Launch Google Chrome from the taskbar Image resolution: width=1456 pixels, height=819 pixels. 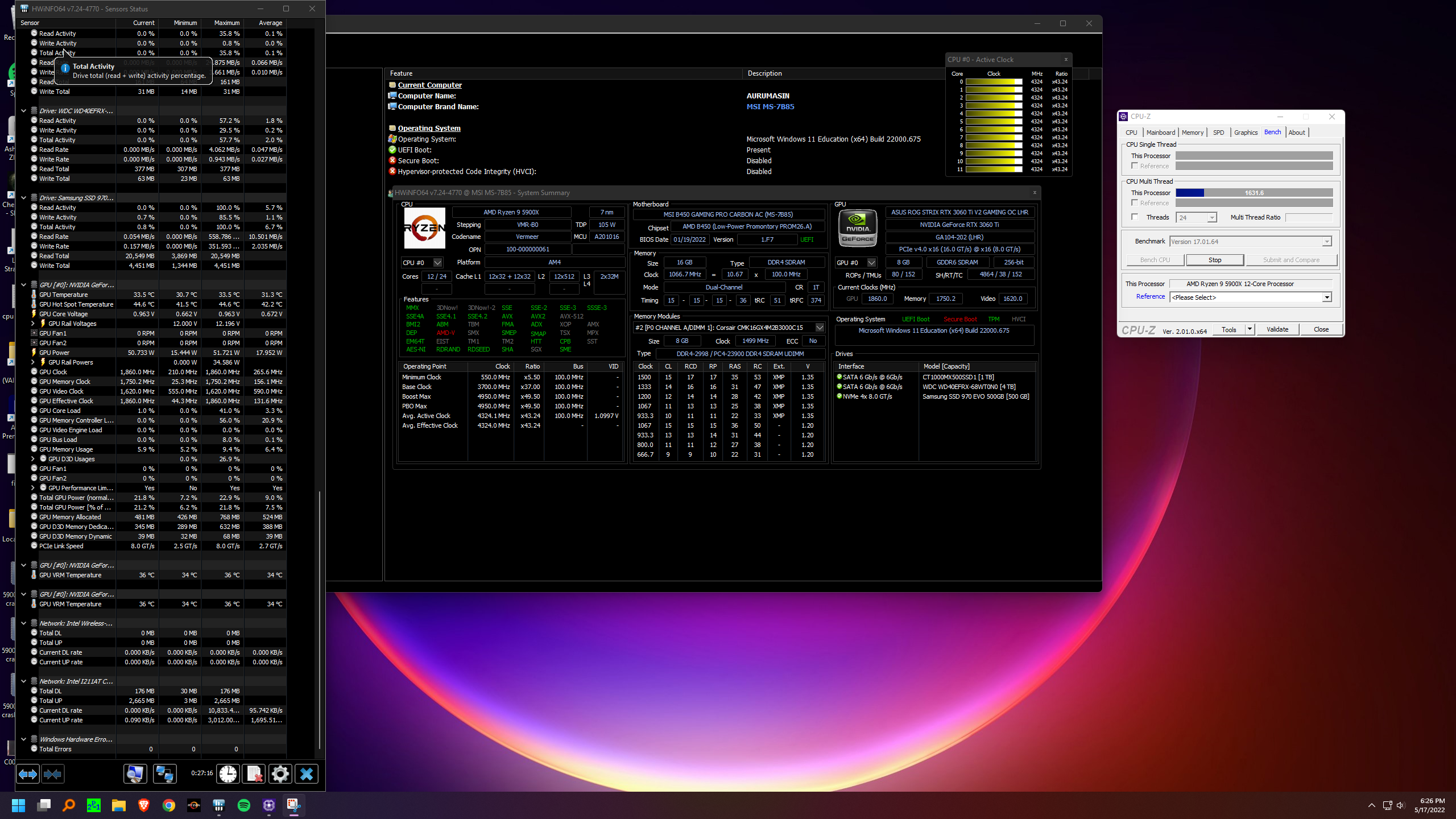tap(169, 805)
